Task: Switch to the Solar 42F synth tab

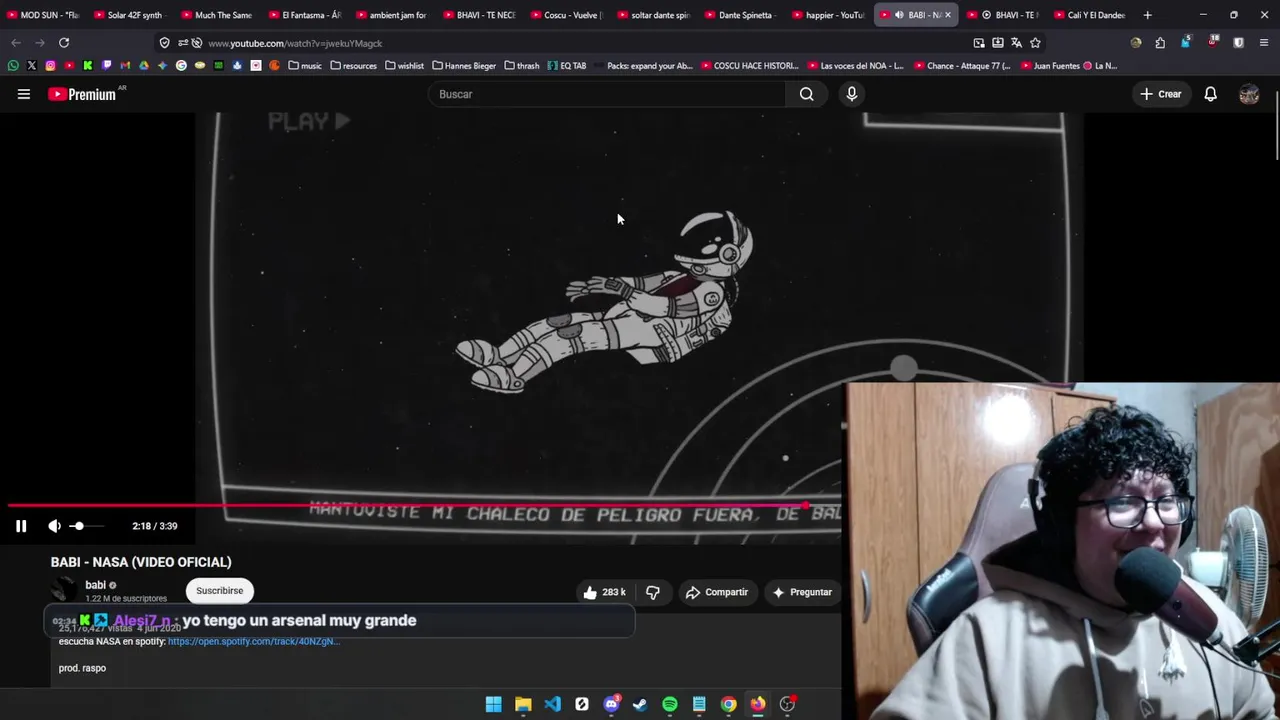Action: (130, 15)
